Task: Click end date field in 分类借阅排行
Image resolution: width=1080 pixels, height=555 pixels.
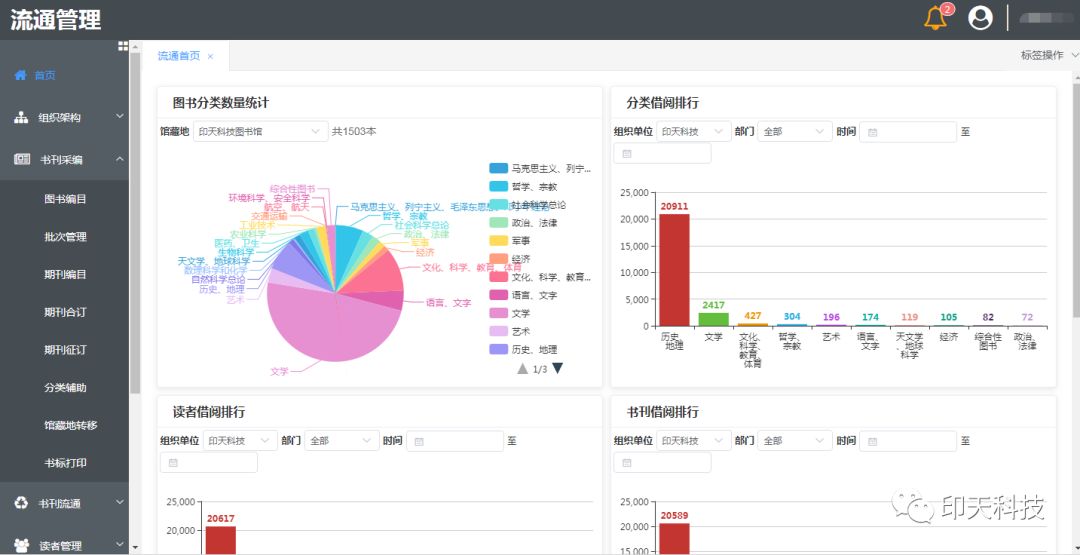Action: point(662,153)
